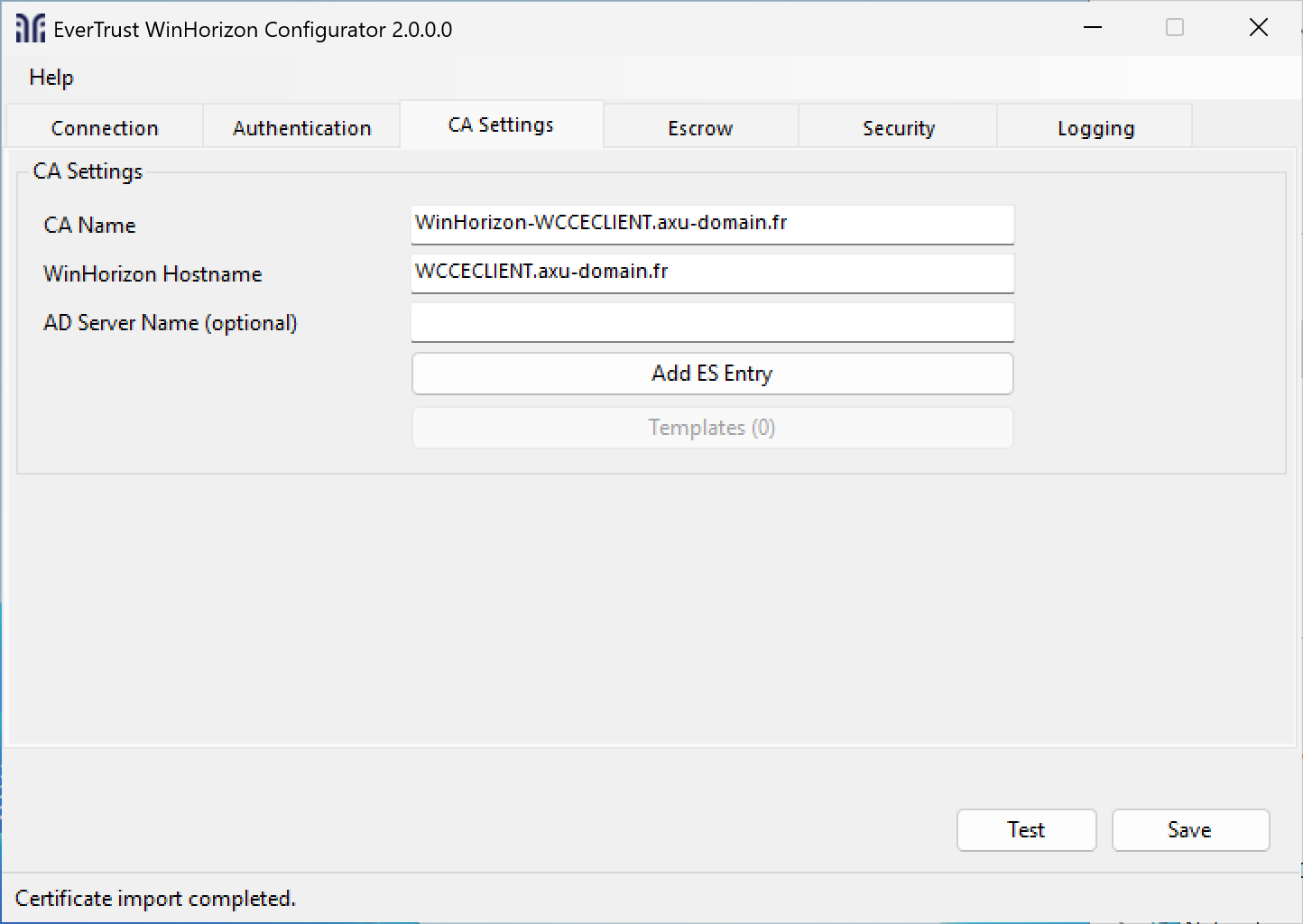Screen dimensions: 1303x924
Task: Click inside the CA Name input field
Action: click(712, 225)
